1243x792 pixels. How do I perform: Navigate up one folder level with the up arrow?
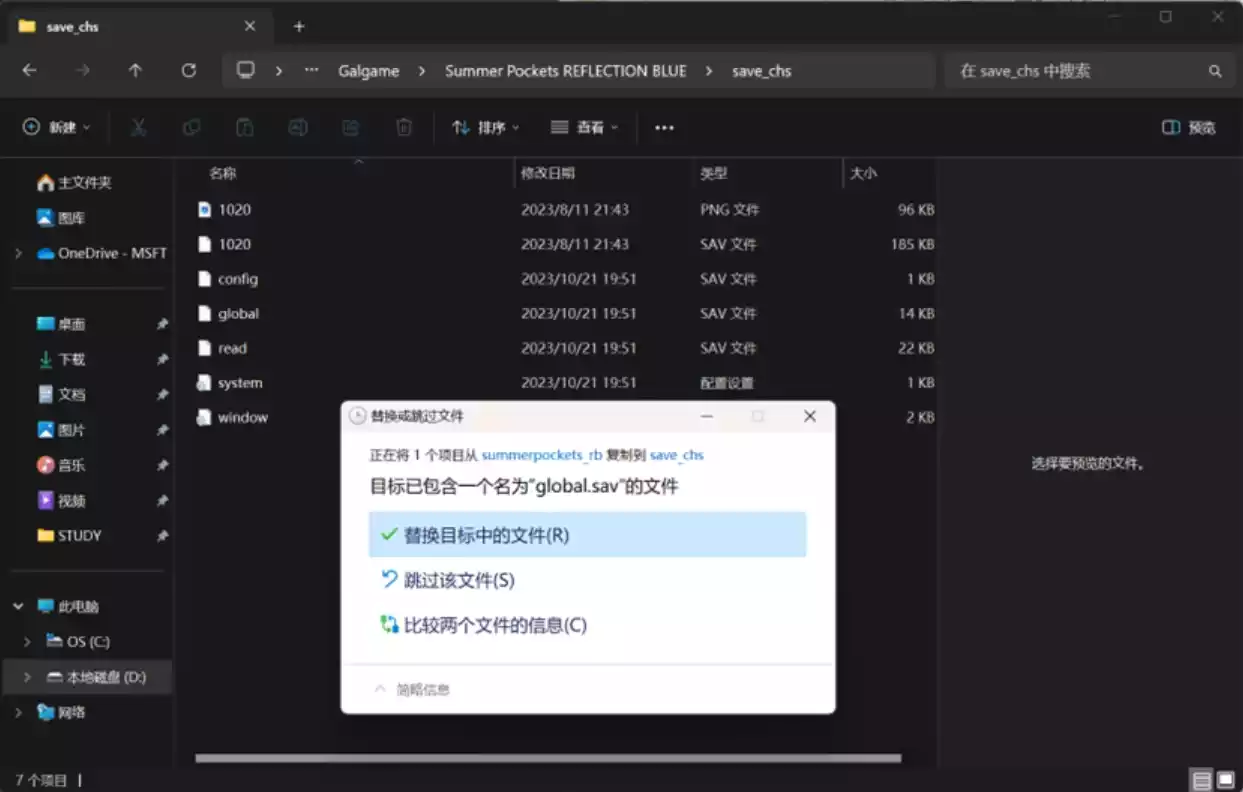(135, 70)
